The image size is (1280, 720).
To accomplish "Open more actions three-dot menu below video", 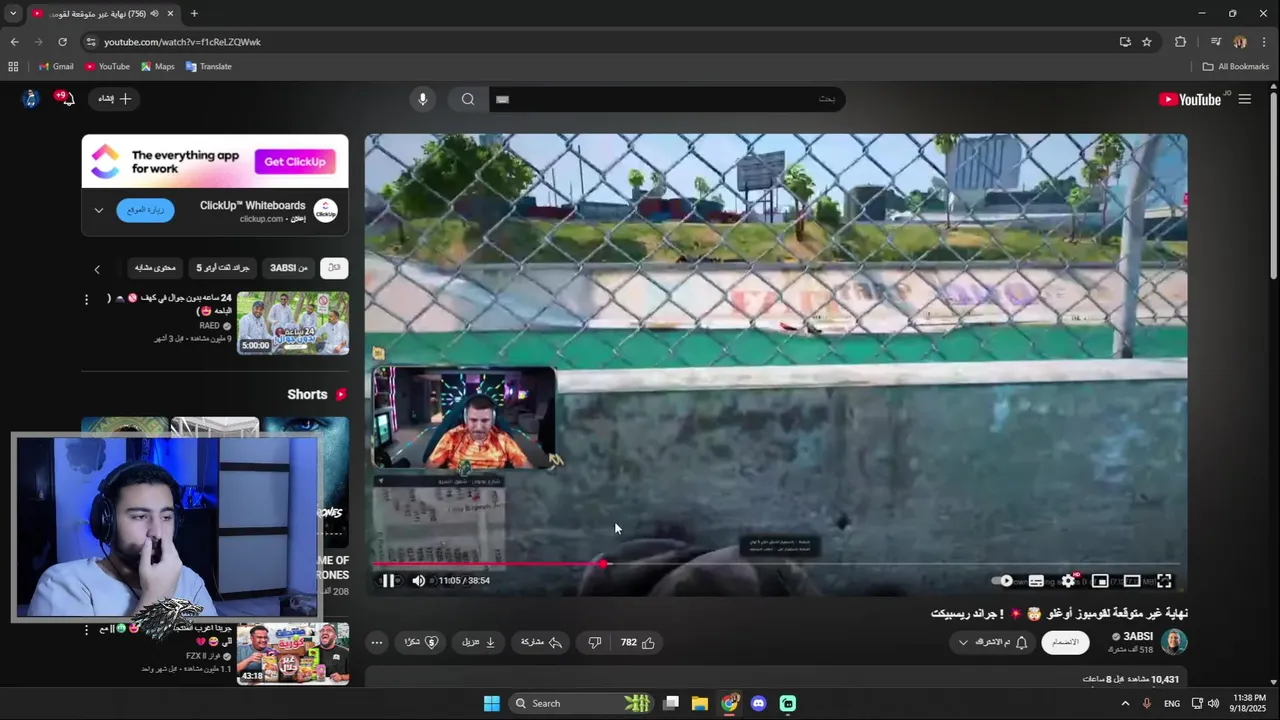I will coord(377,642).
